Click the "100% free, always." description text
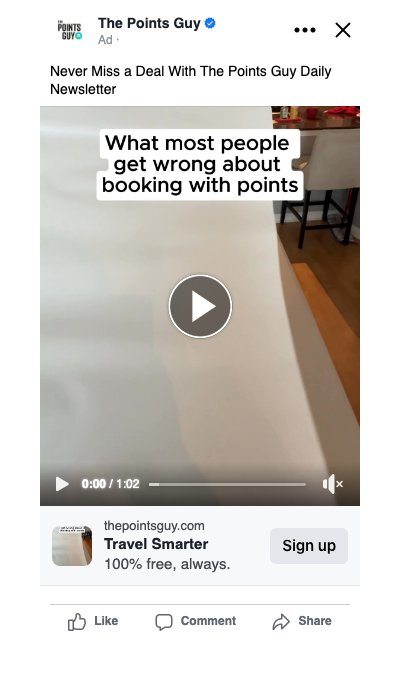 click(167, 564)
